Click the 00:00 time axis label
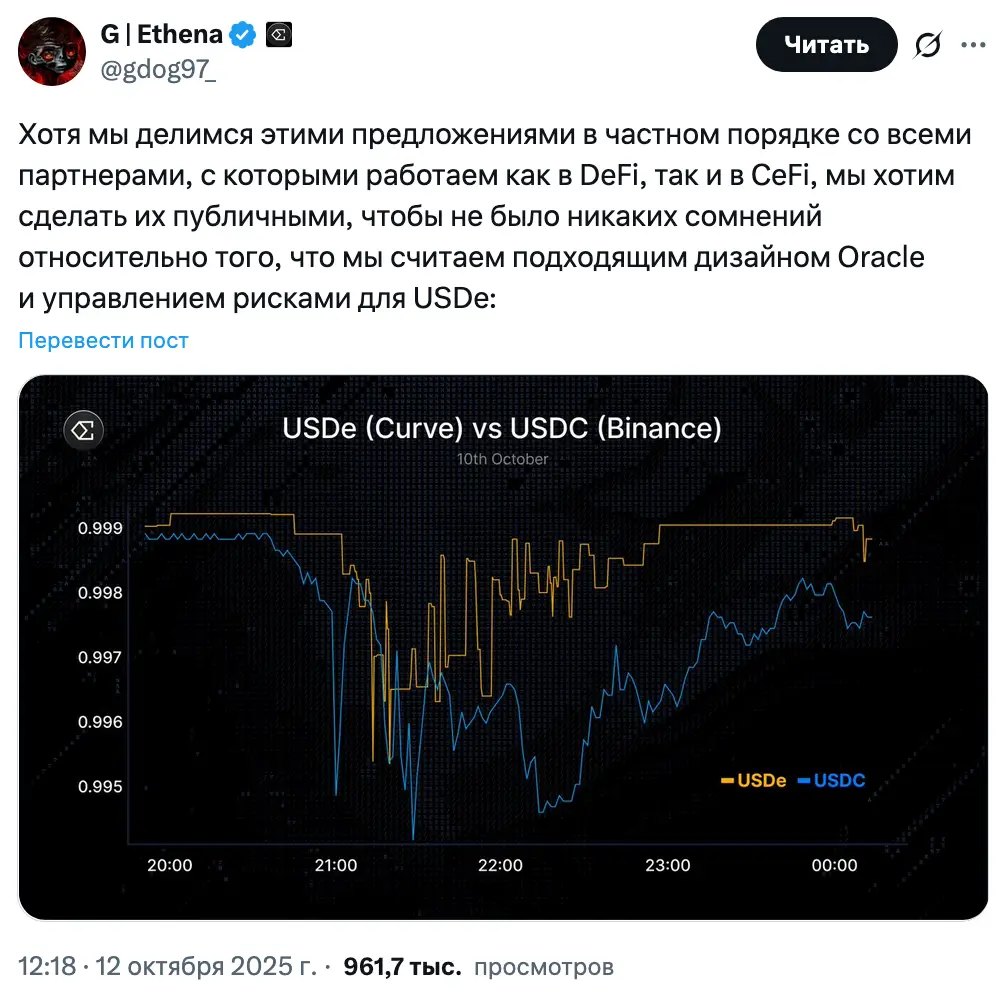1008x996 pixels. click(833, 865)
